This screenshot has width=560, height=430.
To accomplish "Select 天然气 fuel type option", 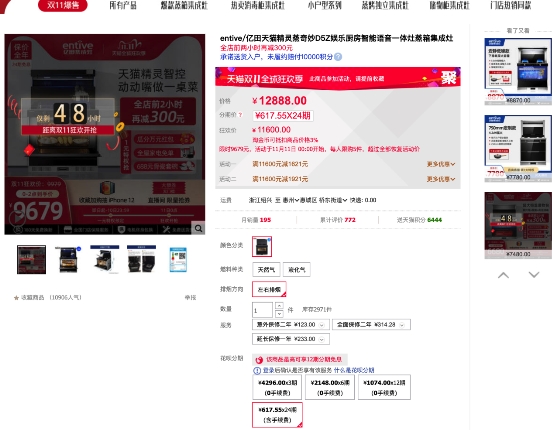I will pos(266,270).
